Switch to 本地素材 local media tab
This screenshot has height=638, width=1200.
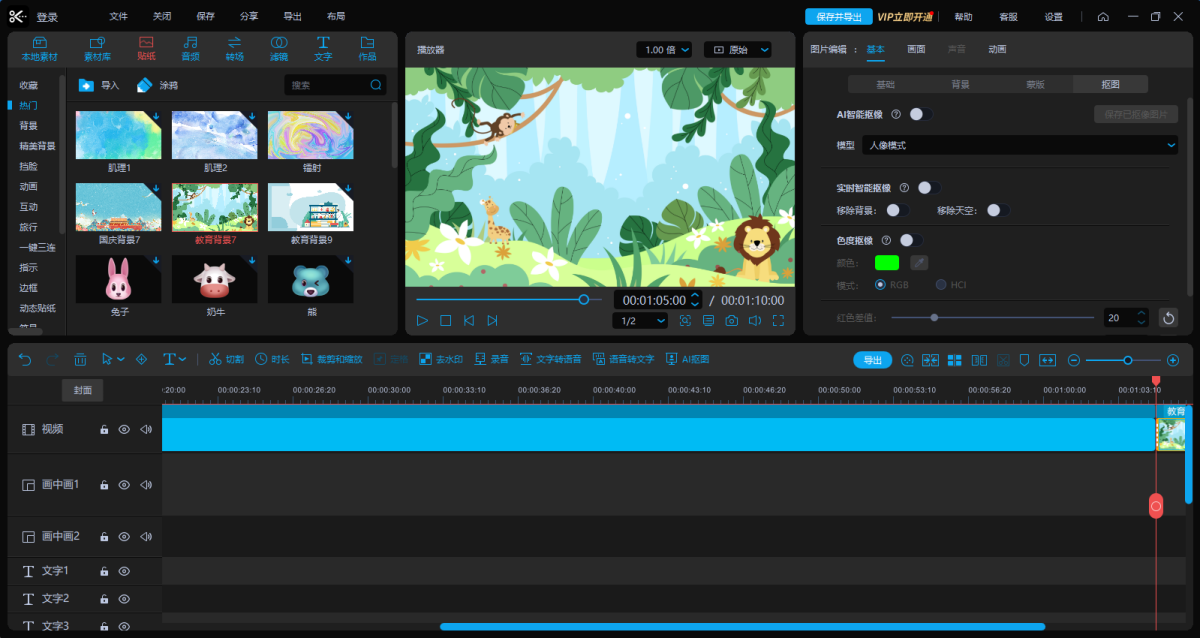coord(40,49)
